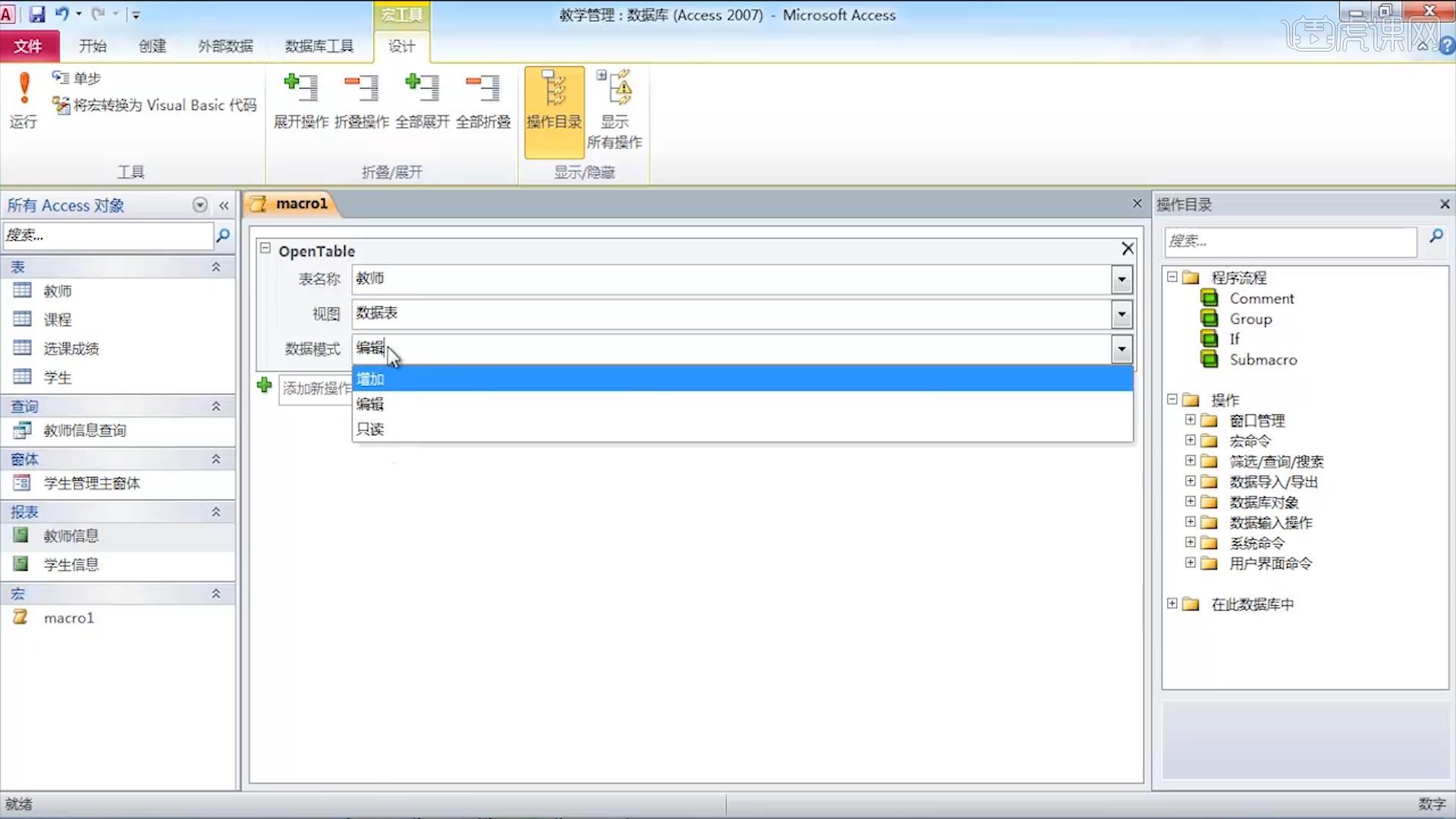Convert macro to Visual Basic code
1456x819 pixels.
coord(154,105)
